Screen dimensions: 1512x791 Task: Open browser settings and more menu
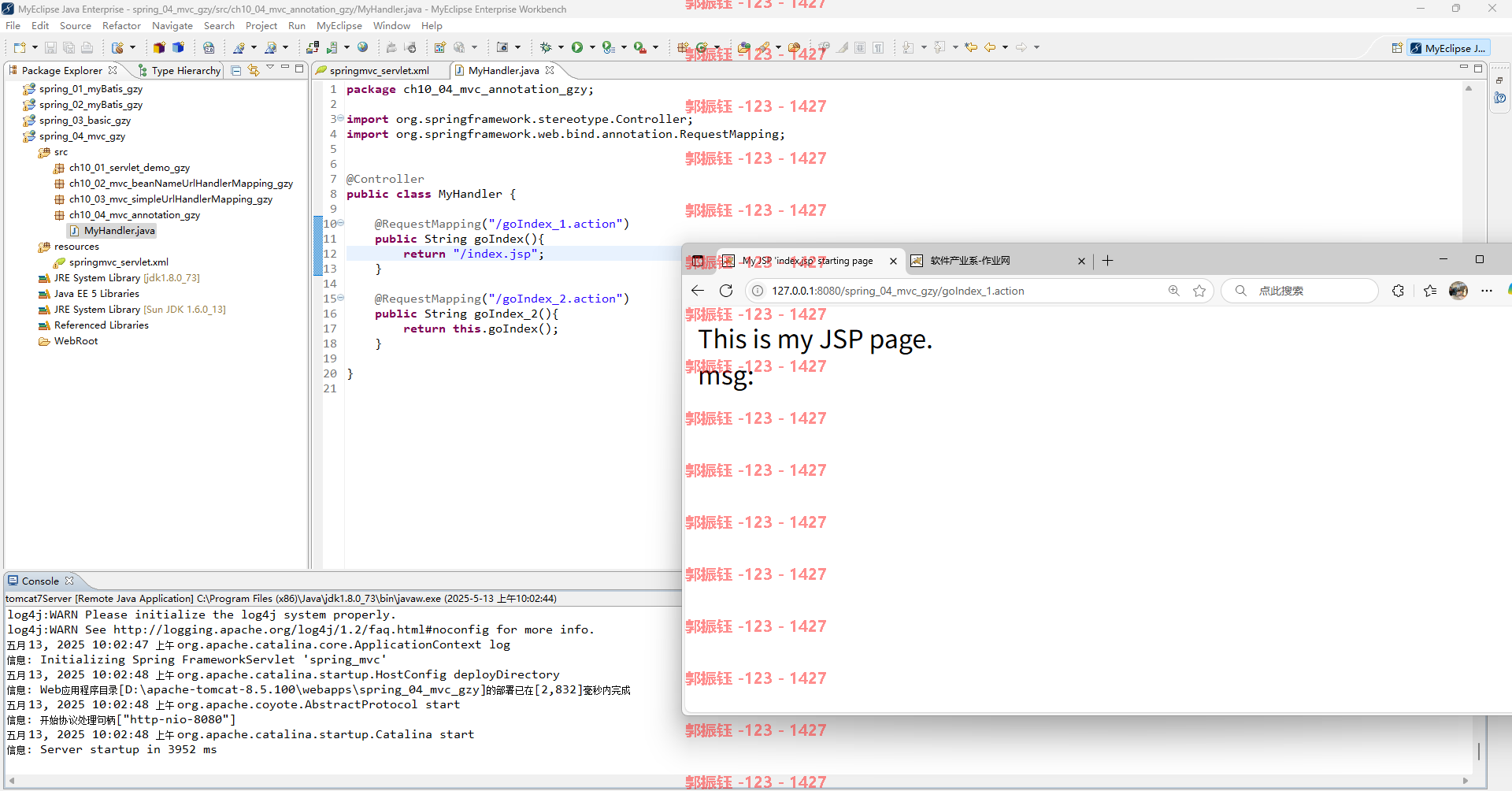click(x=1487, y=291)
